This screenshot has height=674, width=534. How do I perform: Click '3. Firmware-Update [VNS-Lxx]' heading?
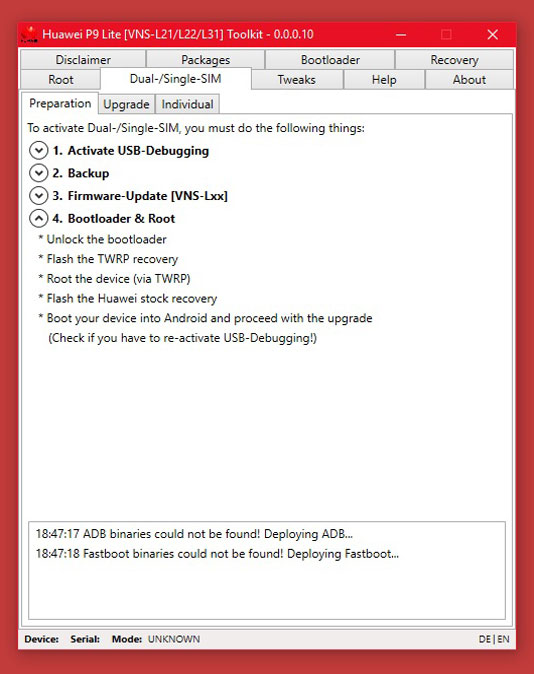pyautogui.click(x=140, y=196)
